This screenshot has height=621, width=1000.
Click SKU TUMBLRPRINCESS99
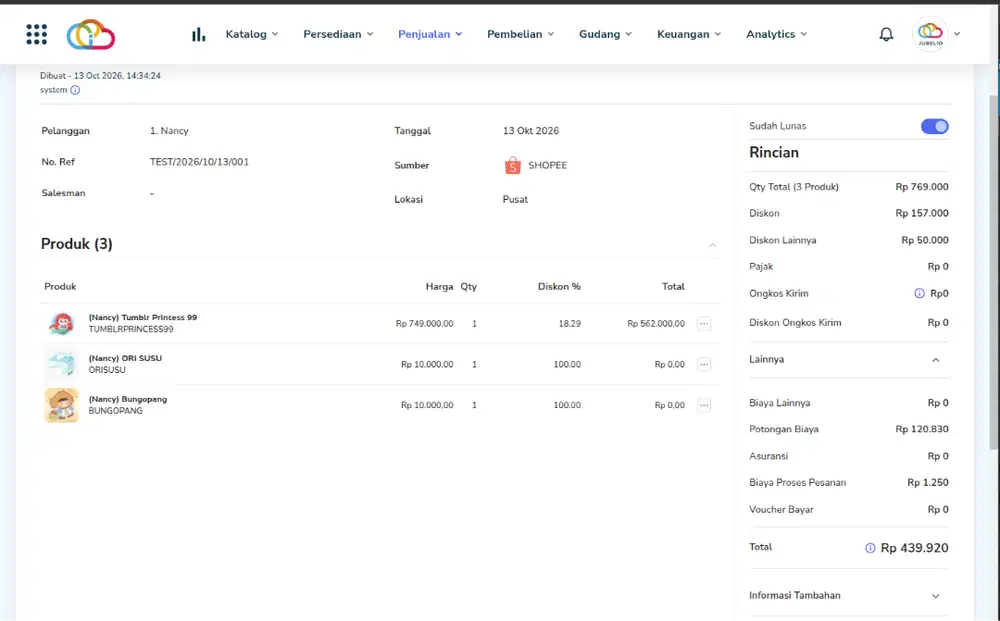[x=131, y=330]
